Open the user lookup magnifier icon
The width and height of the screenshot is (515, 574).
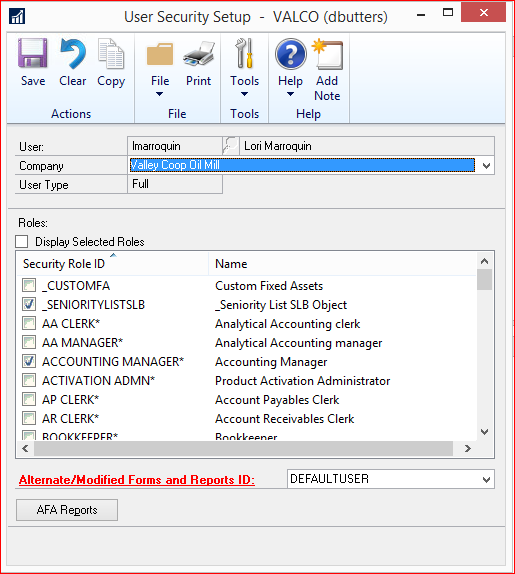coord(231,146)
